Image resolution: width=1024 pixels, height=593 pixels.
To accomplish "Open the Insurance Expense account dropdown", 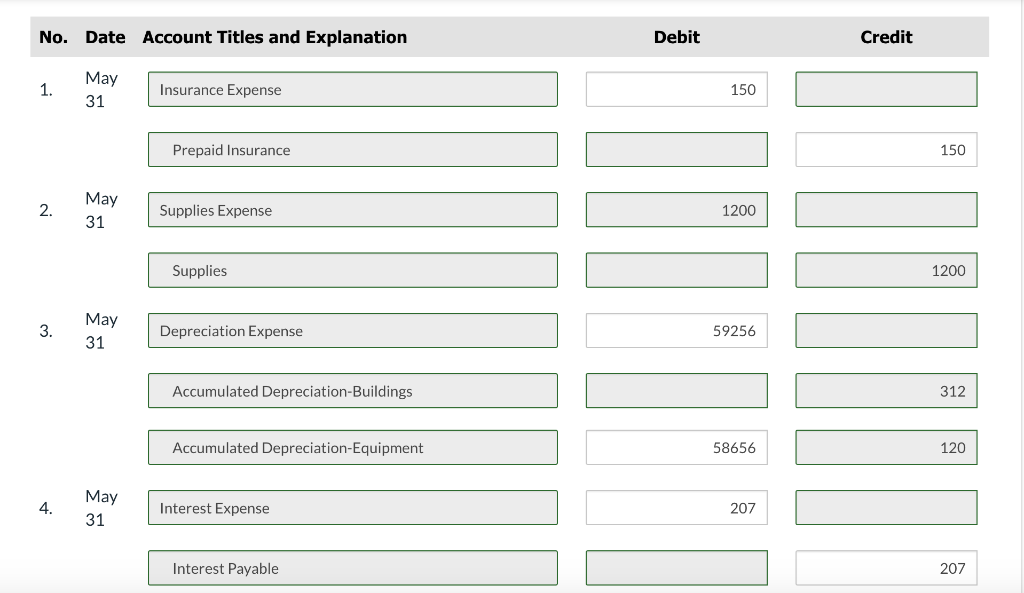I will coord(352,89).
